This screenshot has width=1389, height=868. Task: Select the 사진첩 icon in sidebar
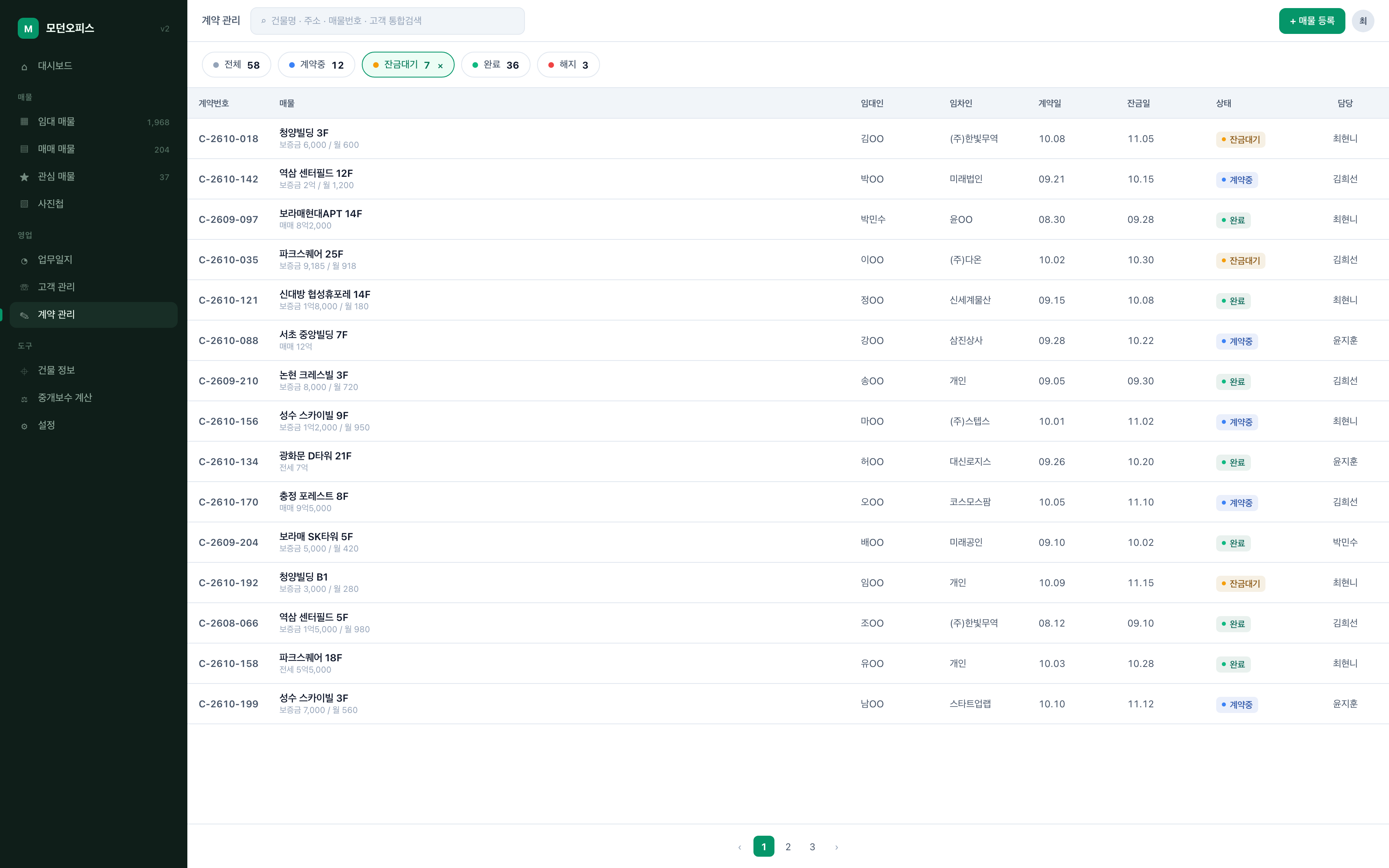24,204
